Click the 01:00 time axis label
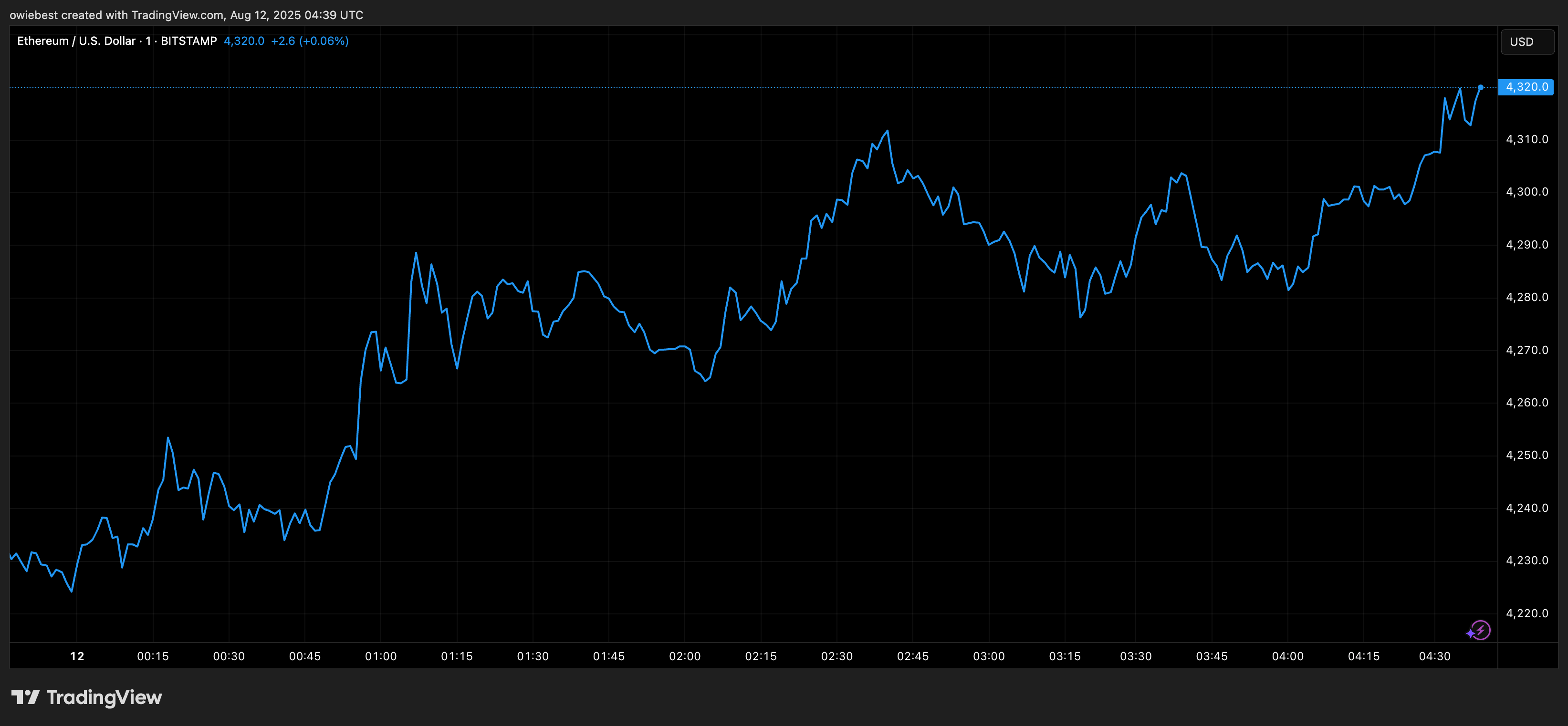 (x=380, y=657)
